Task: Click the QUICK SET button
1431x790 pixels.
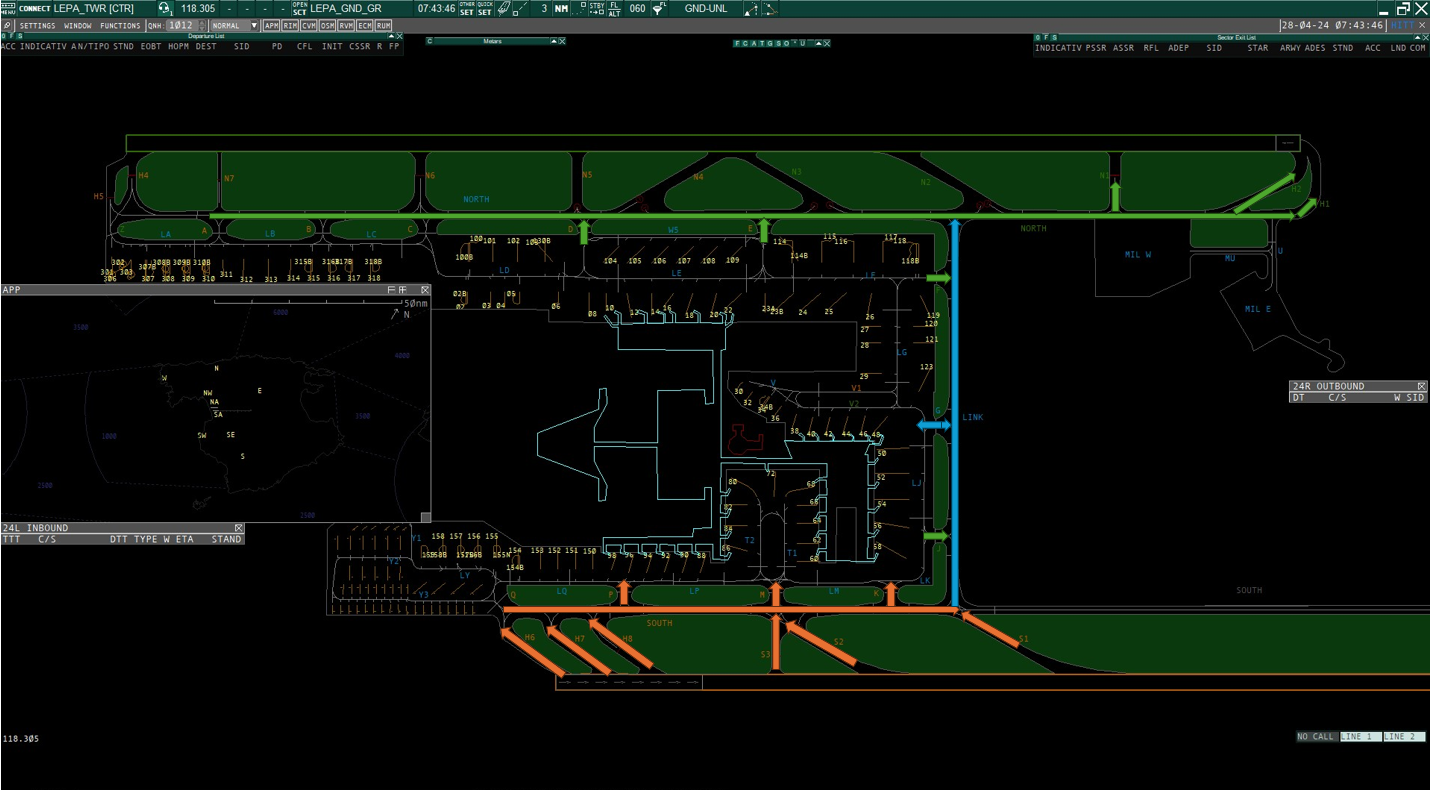Action: pos(484,8)
